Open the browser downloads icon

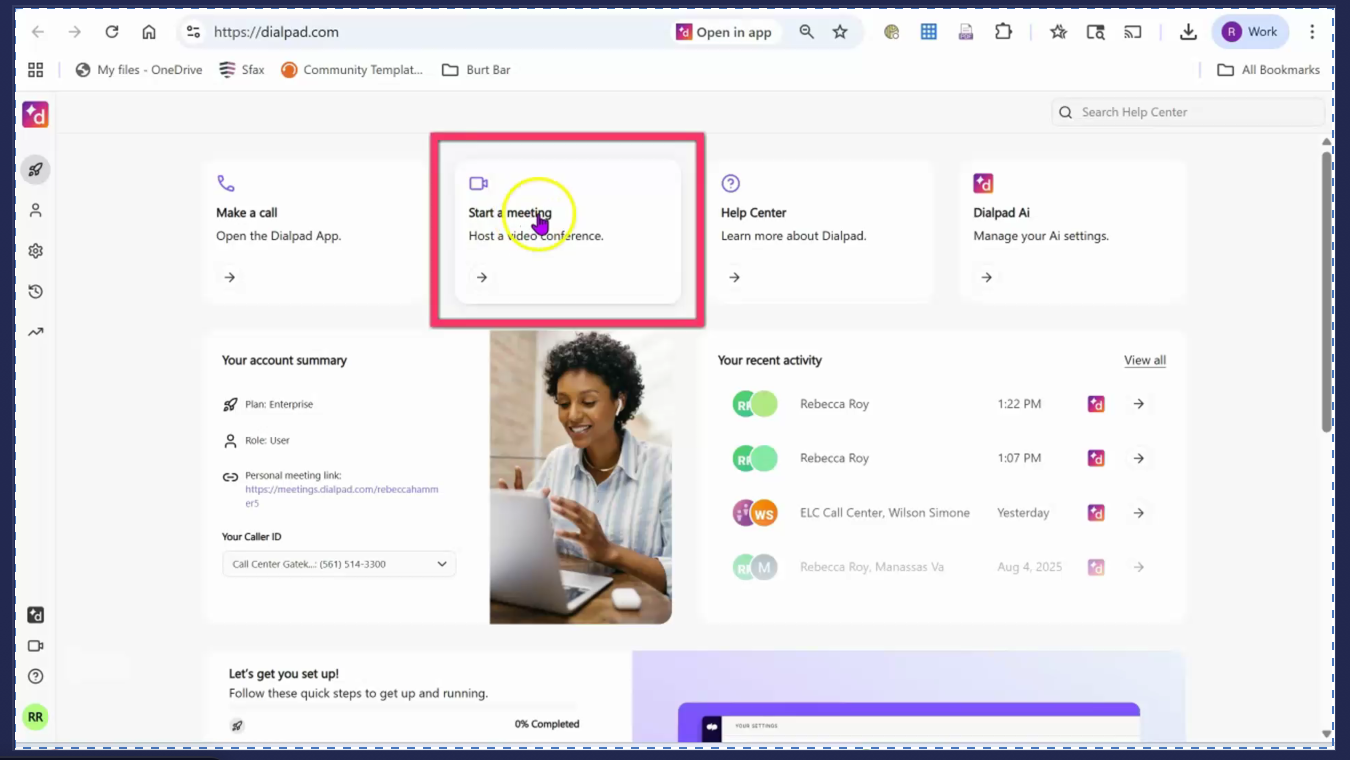tap(1188, 32)
